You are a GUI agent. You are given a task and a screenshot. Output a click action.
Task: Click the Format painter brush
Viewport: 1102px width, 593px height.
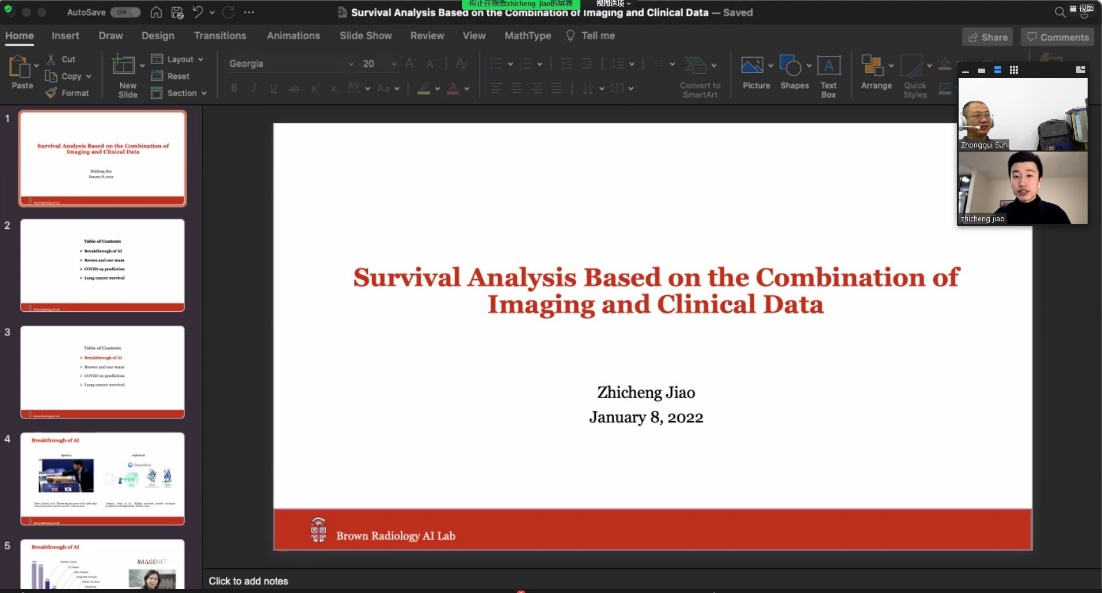67,93
